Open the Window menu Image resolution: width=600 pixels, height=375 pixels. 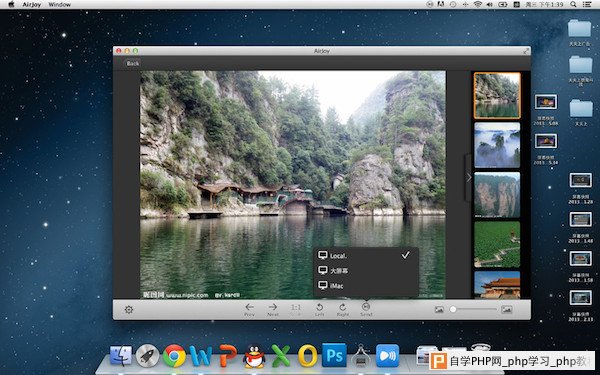pyautogui.click(x=59, y=5)
